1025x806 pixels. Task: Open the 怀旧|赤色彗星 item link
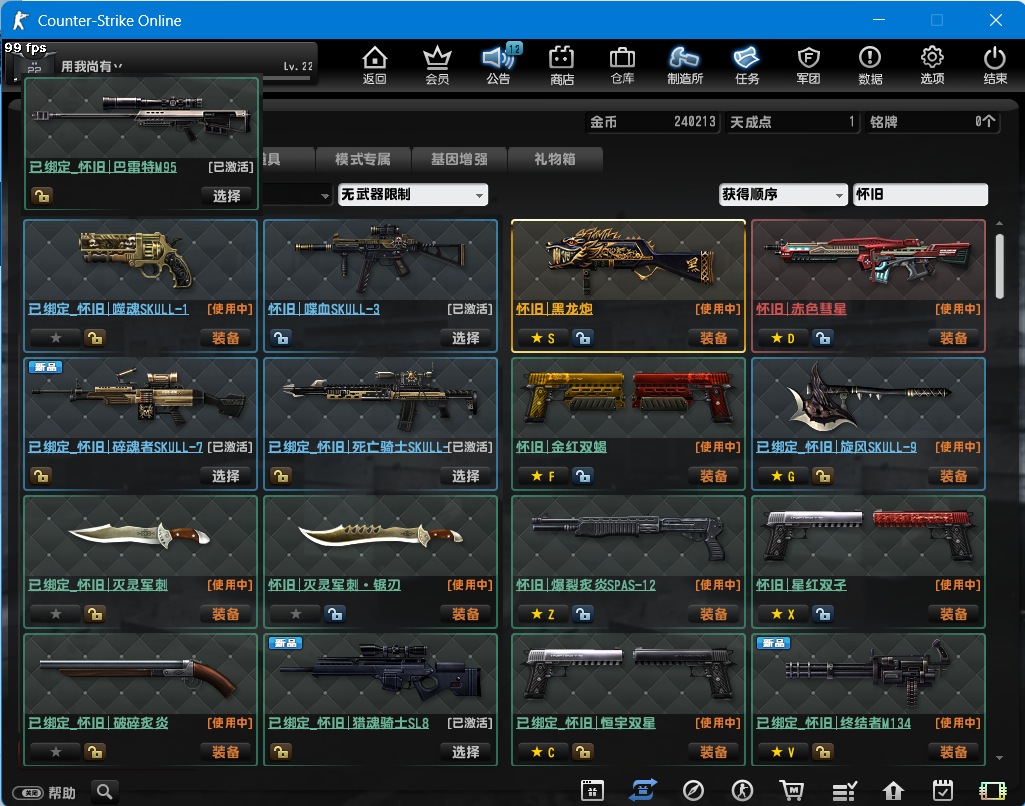[x=801, y=309]
